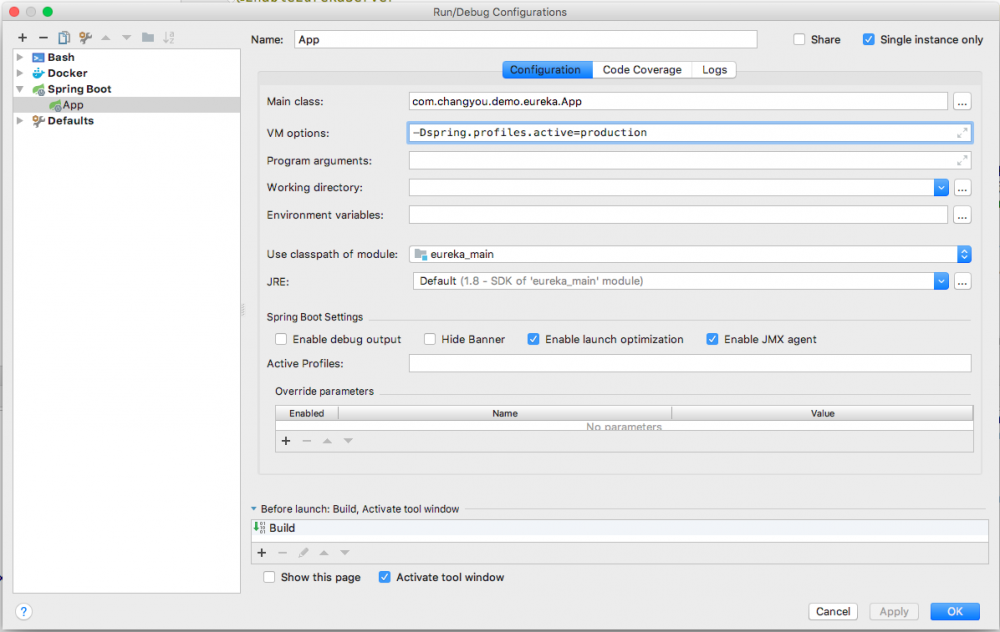Expand the Defaults tree node
Image resolution: width=1000 pixels, height=632 pixels.
pos(20,121)
